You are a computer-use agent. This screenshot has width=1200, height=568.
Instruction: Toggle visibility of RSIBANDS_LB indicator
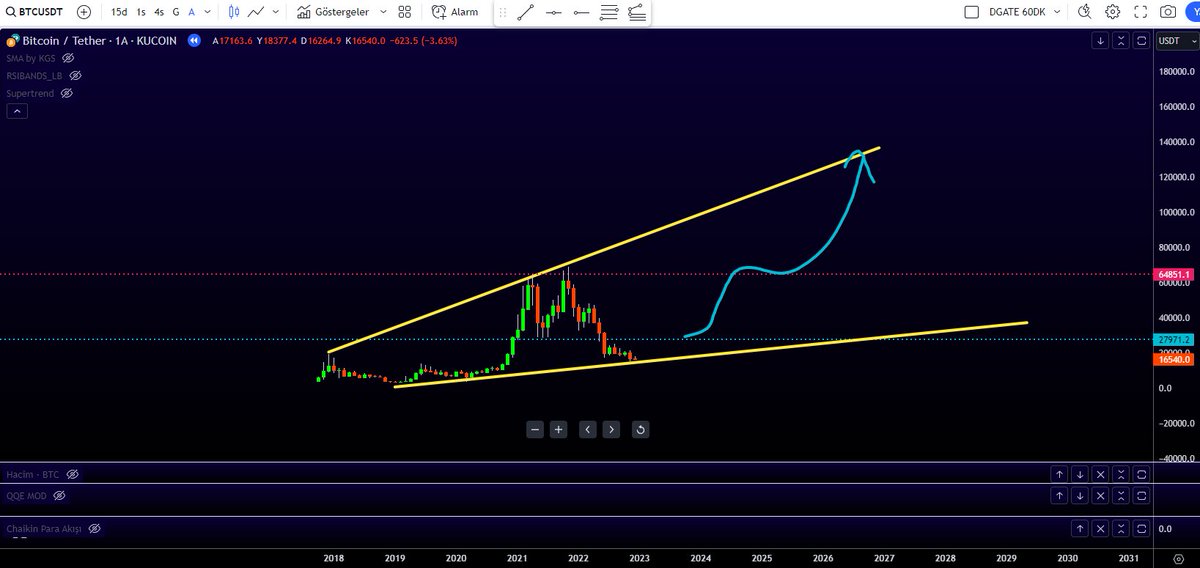pyautogui.click(x=75, y=75)
